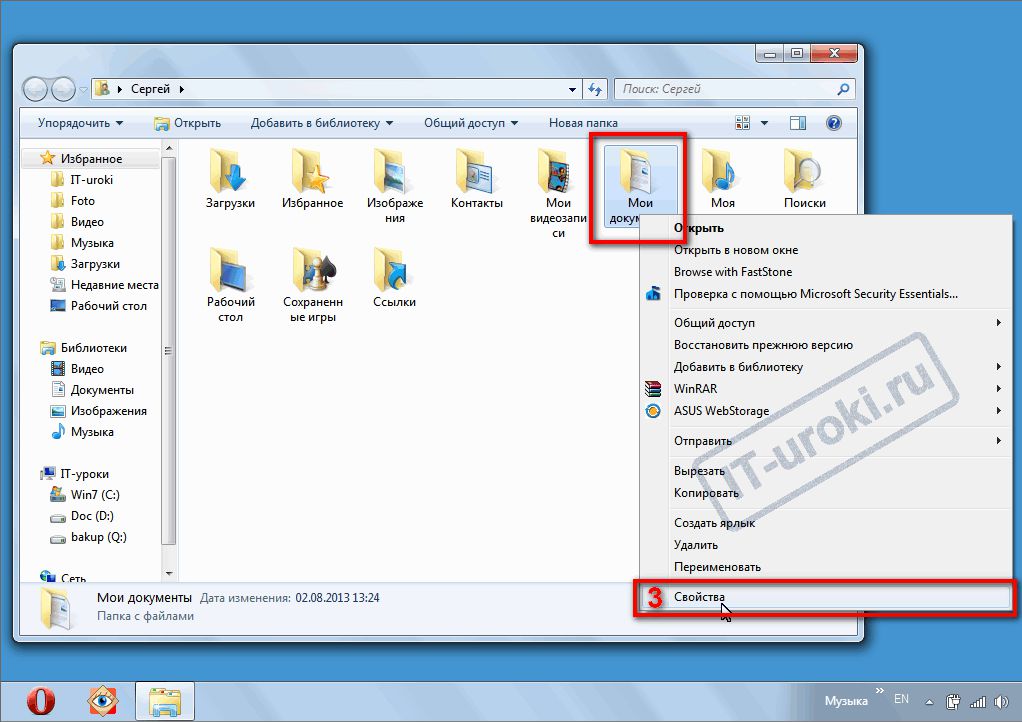Click the volume speaker tray icon
1022x722 pixels.
[1001, 702]
